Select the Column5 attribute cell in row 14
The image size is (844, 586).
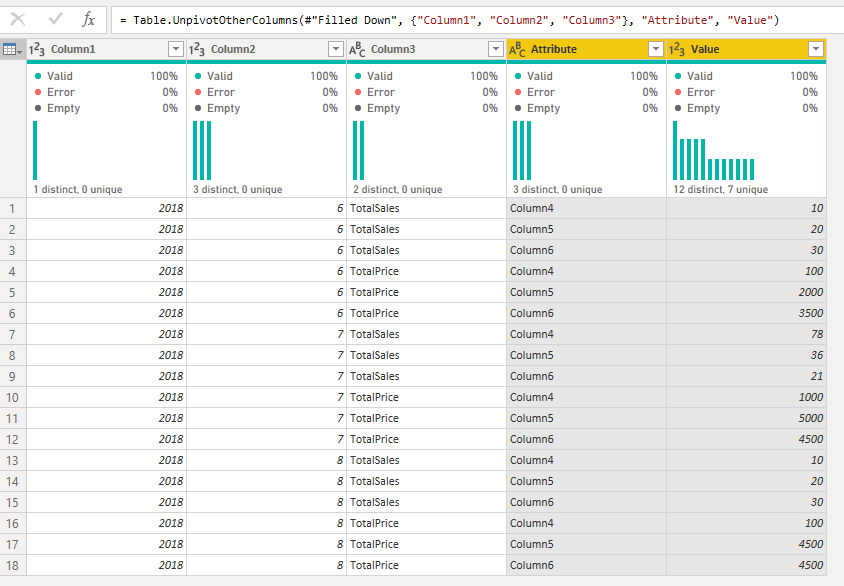[x=586, y=481]
